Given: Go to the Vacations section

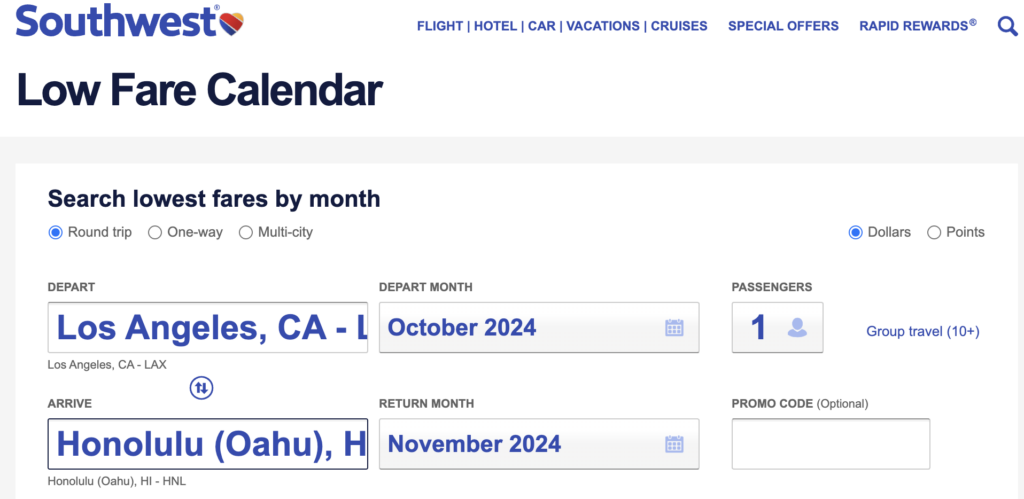Looking at the screenshot, I should tap(603, 26).
